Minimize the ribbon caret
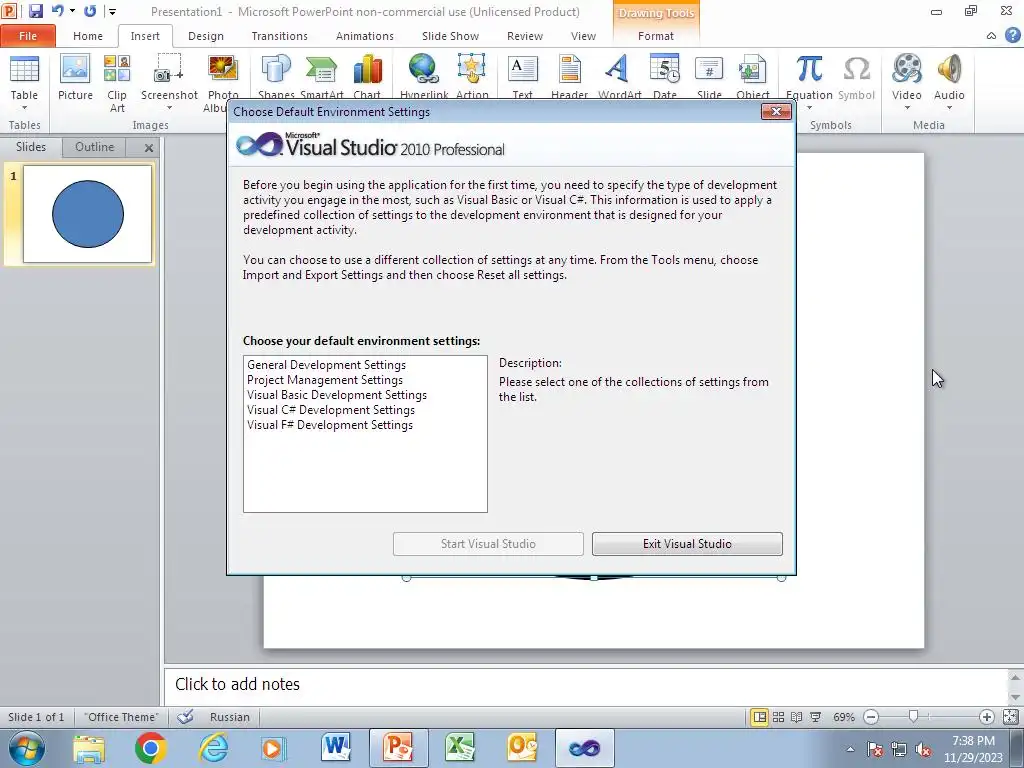Screen dimensions: 1024x768 (991, 36)
